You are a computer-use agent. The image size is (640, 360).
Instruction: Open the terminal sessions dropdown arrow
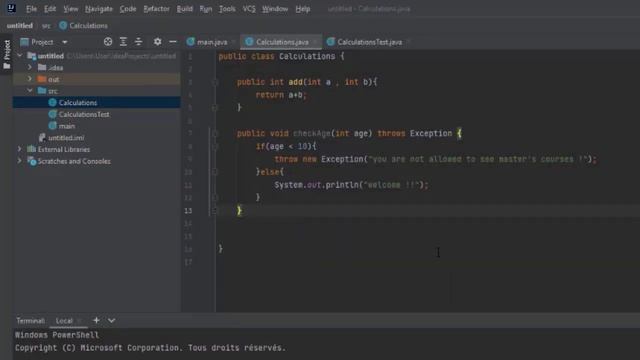click(x=111, y=320)
